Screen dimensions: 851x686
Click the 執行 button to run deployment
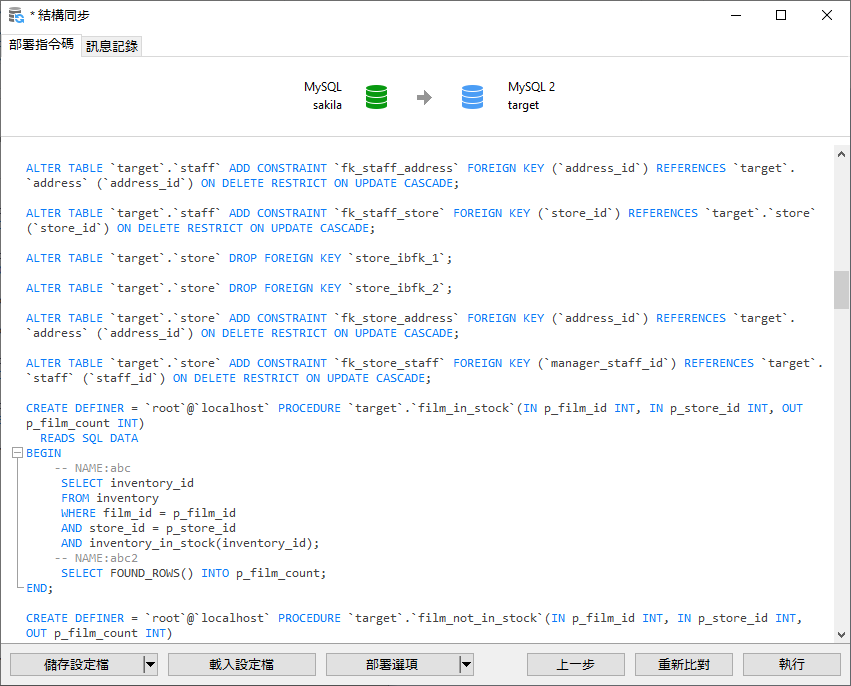[x=791, y=664]
